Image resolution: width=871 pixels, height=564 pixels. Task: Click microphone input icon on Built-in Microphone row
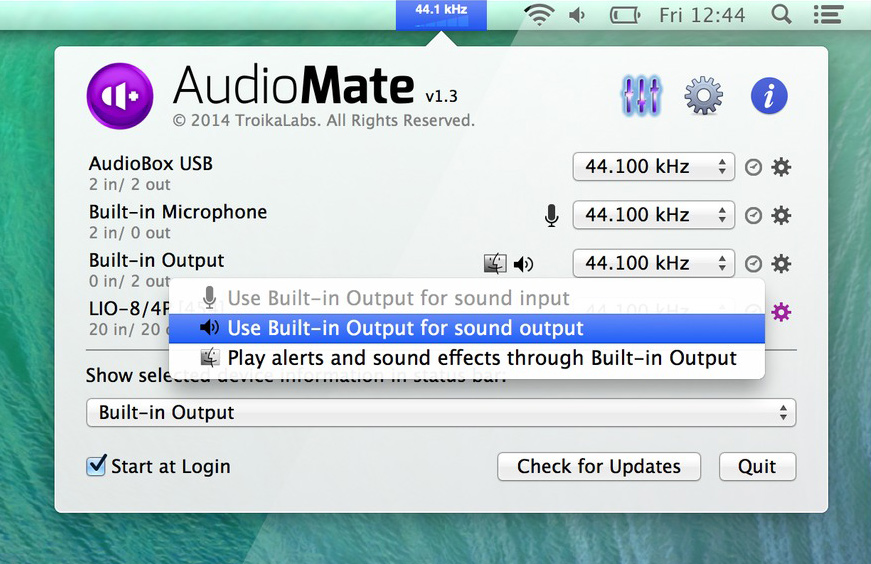pos(552,216)
